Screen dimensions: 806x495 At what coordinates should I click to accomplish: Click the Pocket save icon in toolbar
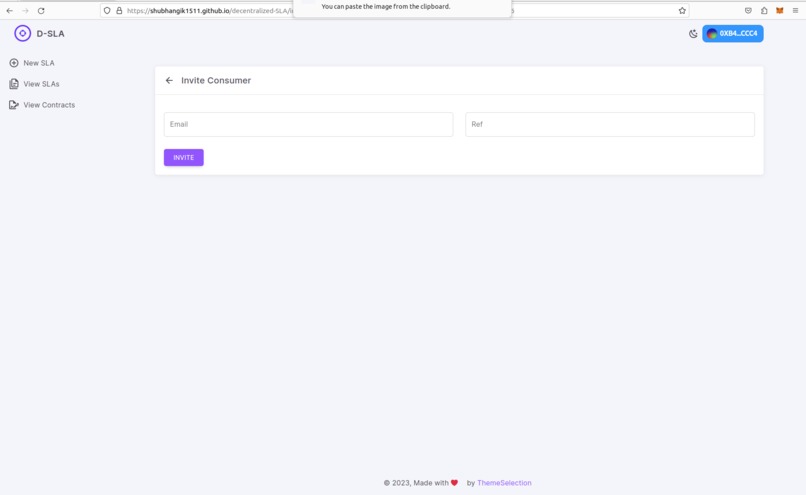[748, 10]
